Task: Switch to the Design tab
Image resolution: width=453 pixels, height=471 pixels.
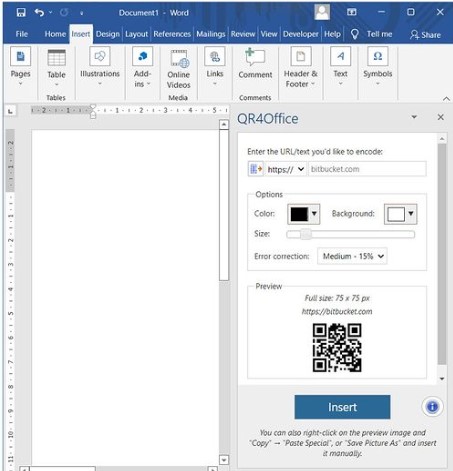Action: tap(107, 34)
